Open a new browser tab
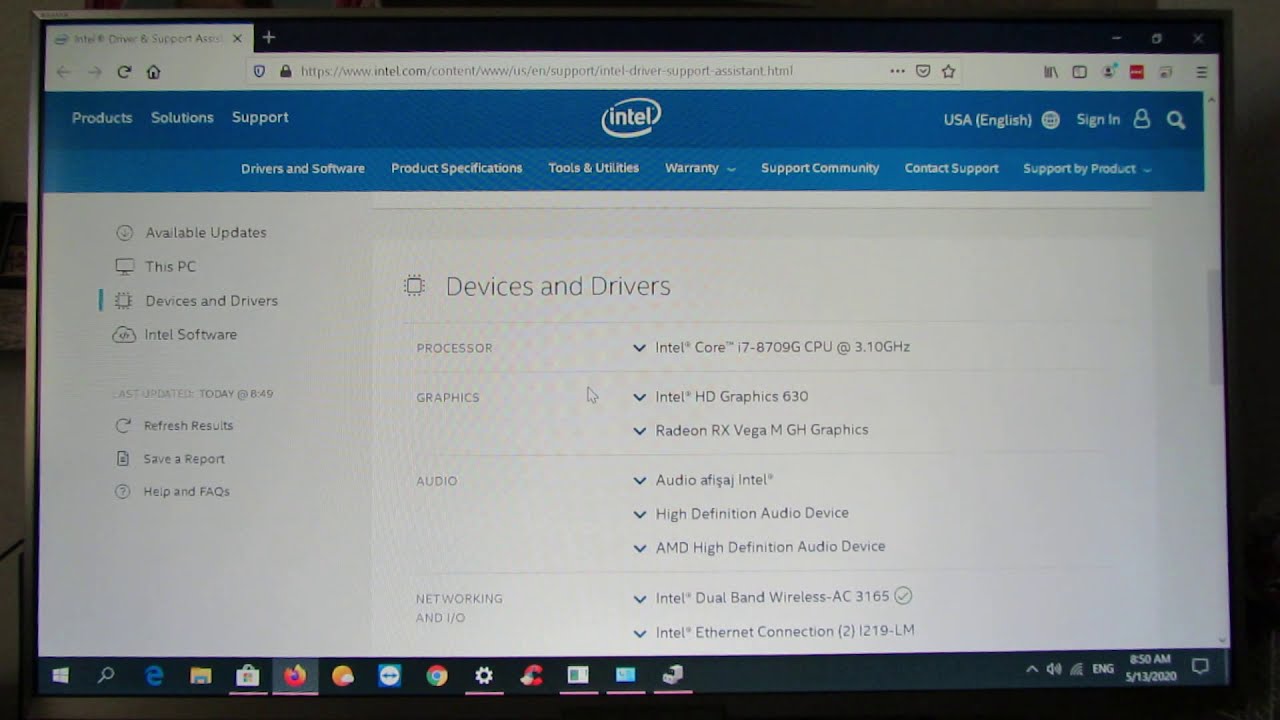1280x720 pixels. 268,38
